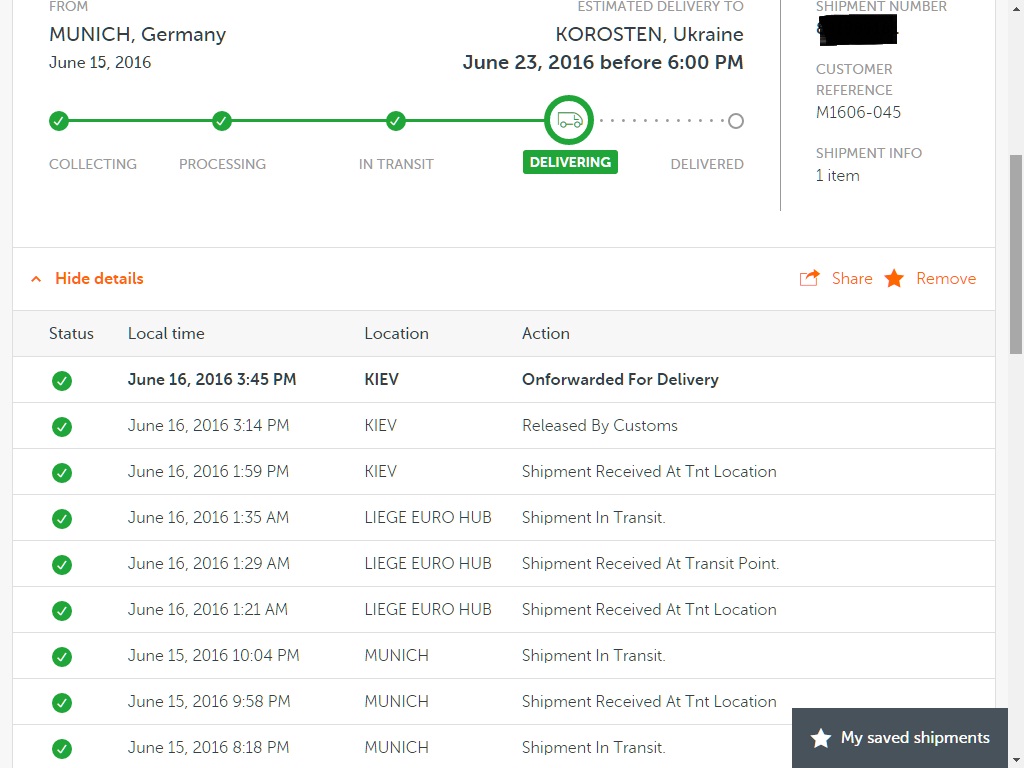Viewport: 1024px width, 768px height.
Task: Click the vertical scrollbar thumb
Action: tap(1016, 254)
